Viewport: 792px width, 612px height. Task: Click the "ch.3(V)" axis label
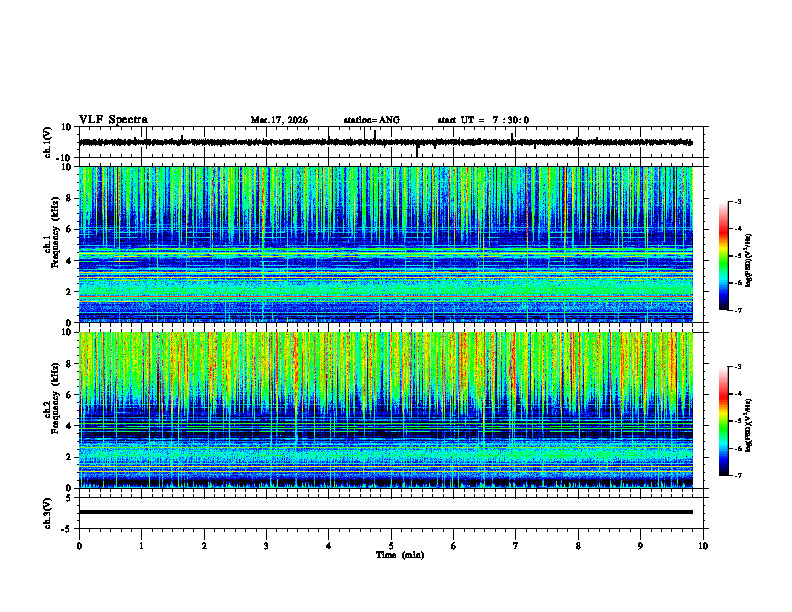point(48,513)
